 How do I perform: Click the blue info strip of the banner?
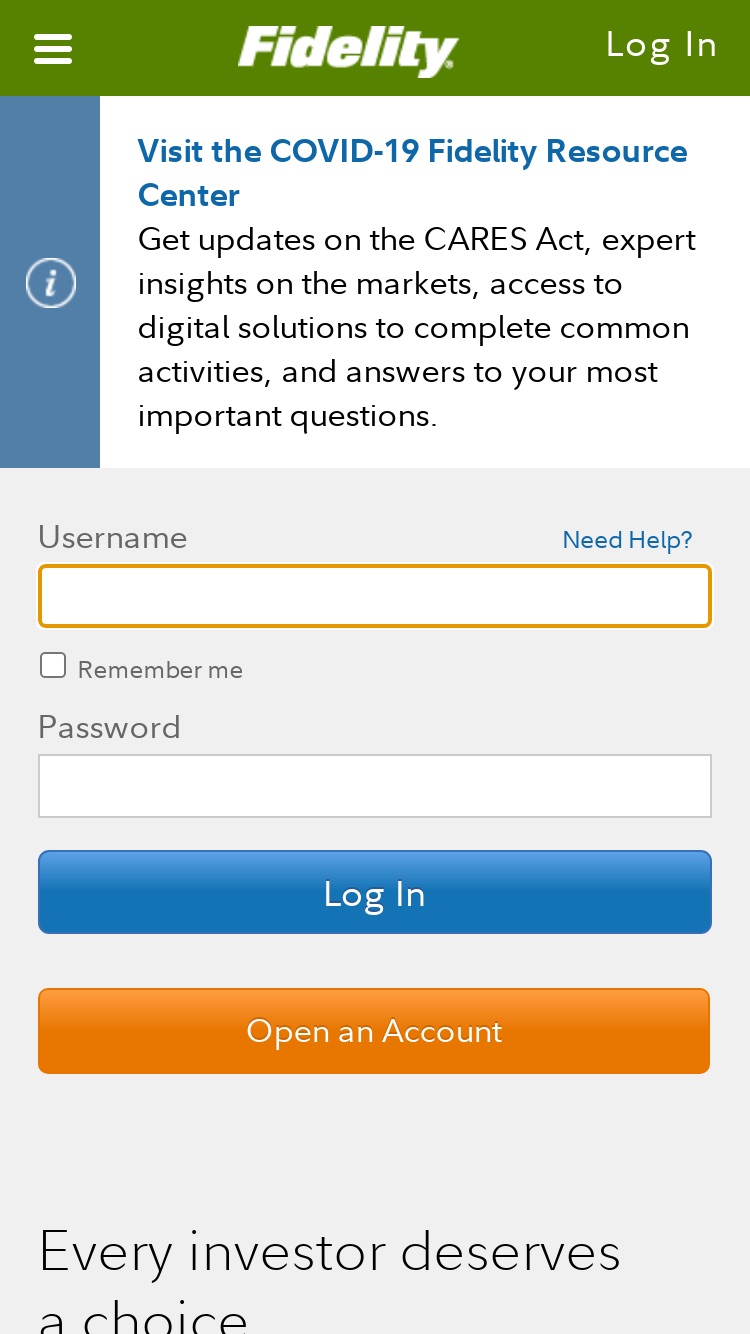click(50, 282)
